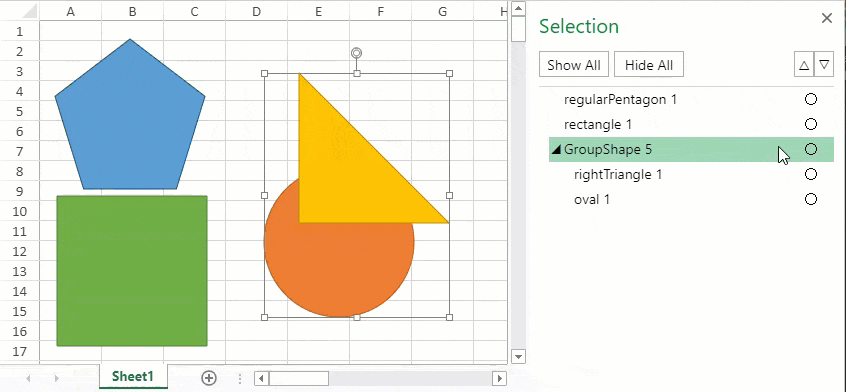Add a new sheet with plus icon
Viewport: 846px width, 392px height.
tap(209, 378)
